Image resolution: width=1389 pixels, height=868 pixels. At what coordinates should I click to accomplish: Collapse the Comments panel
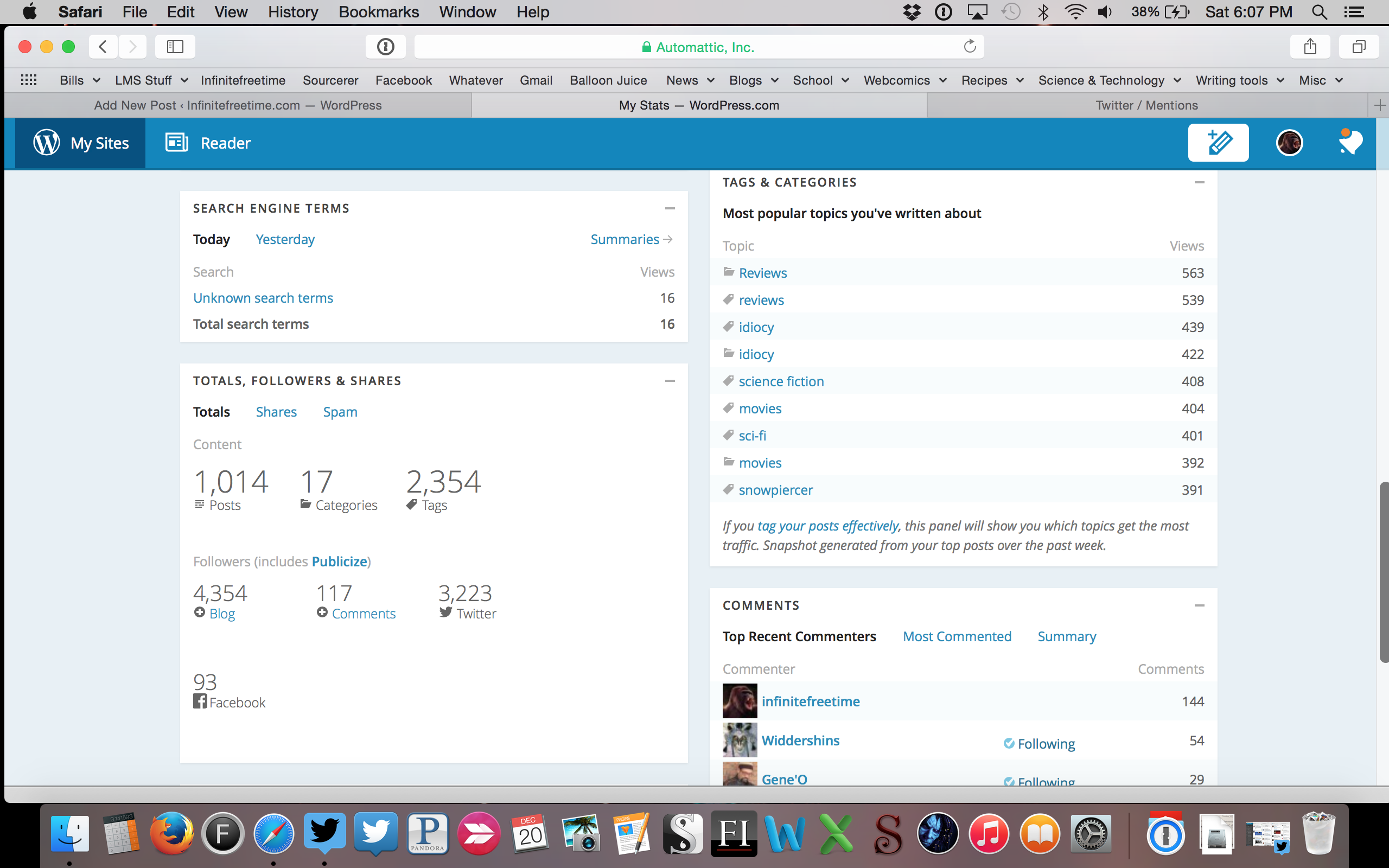(x=1199, y=605)
